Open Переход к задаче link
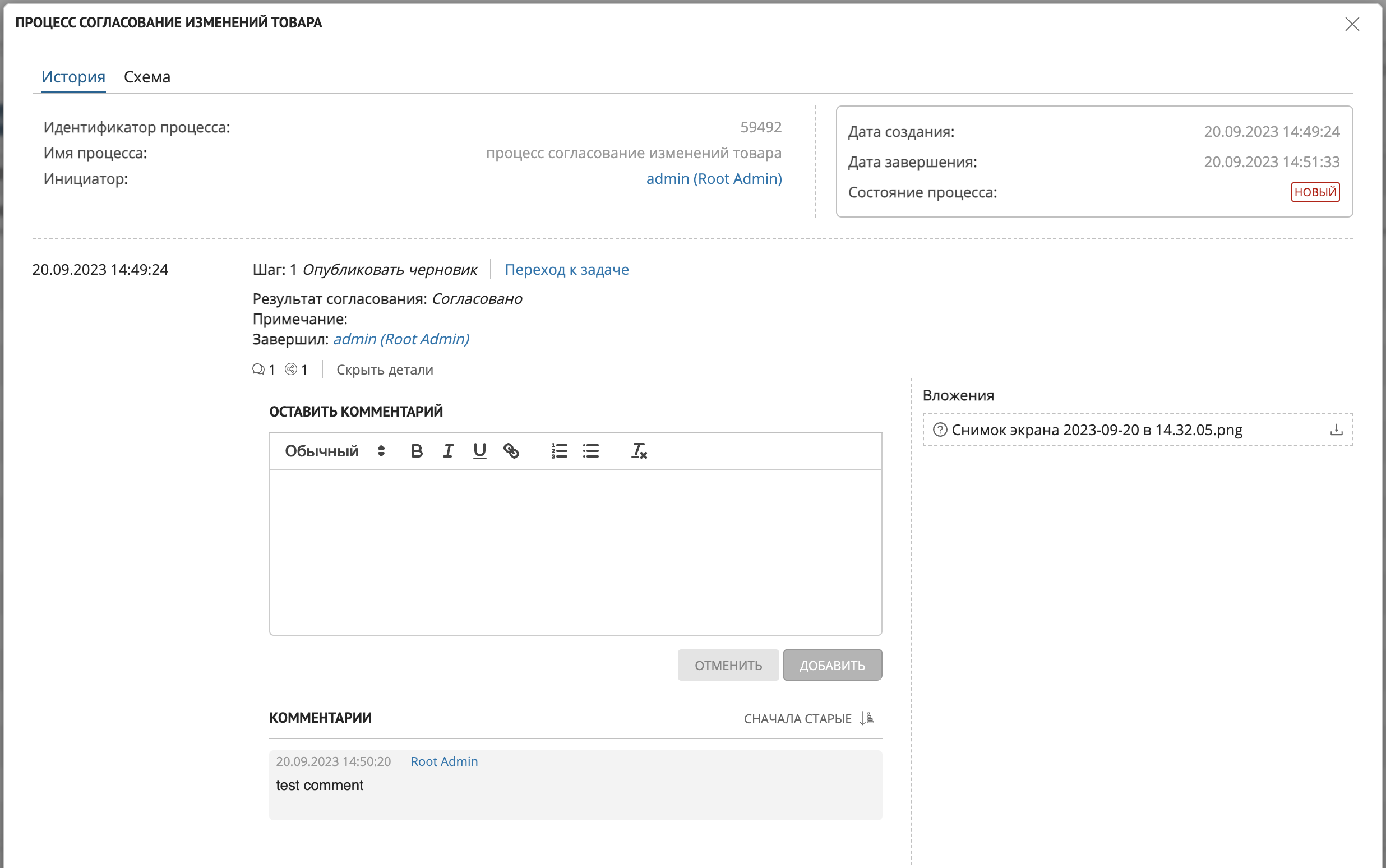Image resolution: width=1386 pixels, height=868 pixels. (567, 270)
